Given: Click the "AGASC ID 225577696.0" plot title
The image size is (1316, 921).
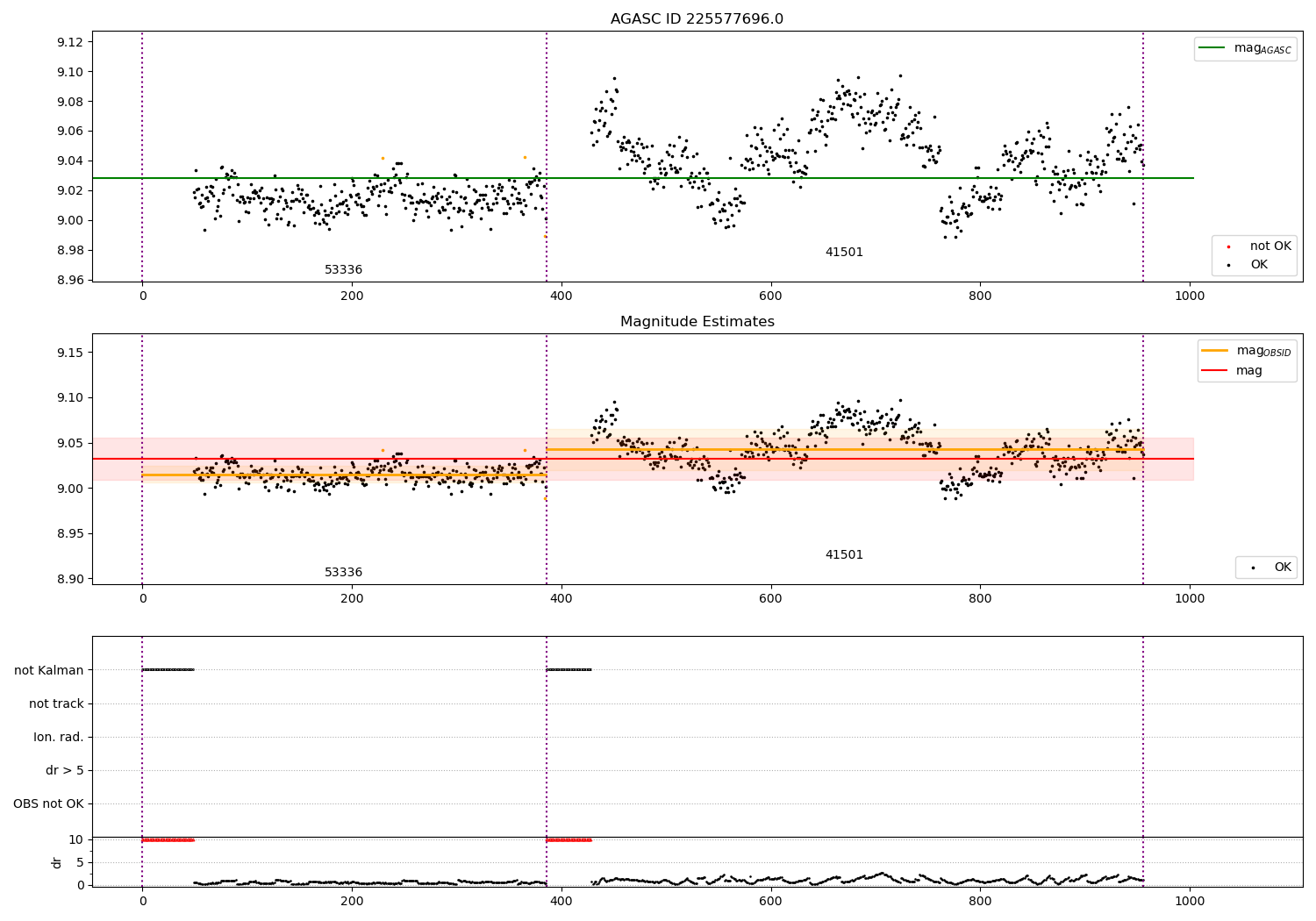Looking at the screenshot, I should 697,19.
